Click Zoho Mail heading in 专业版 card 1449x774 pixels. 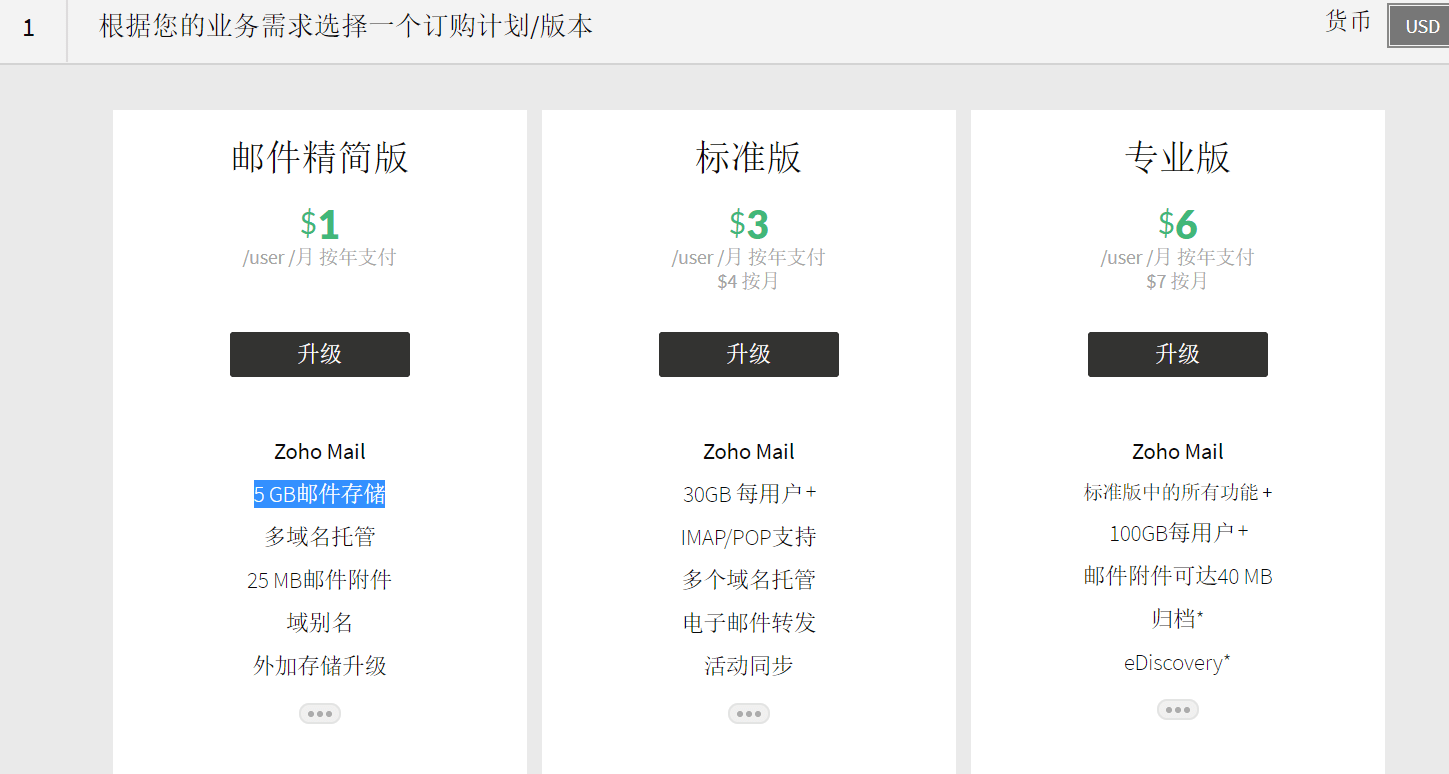point(1178,452)
